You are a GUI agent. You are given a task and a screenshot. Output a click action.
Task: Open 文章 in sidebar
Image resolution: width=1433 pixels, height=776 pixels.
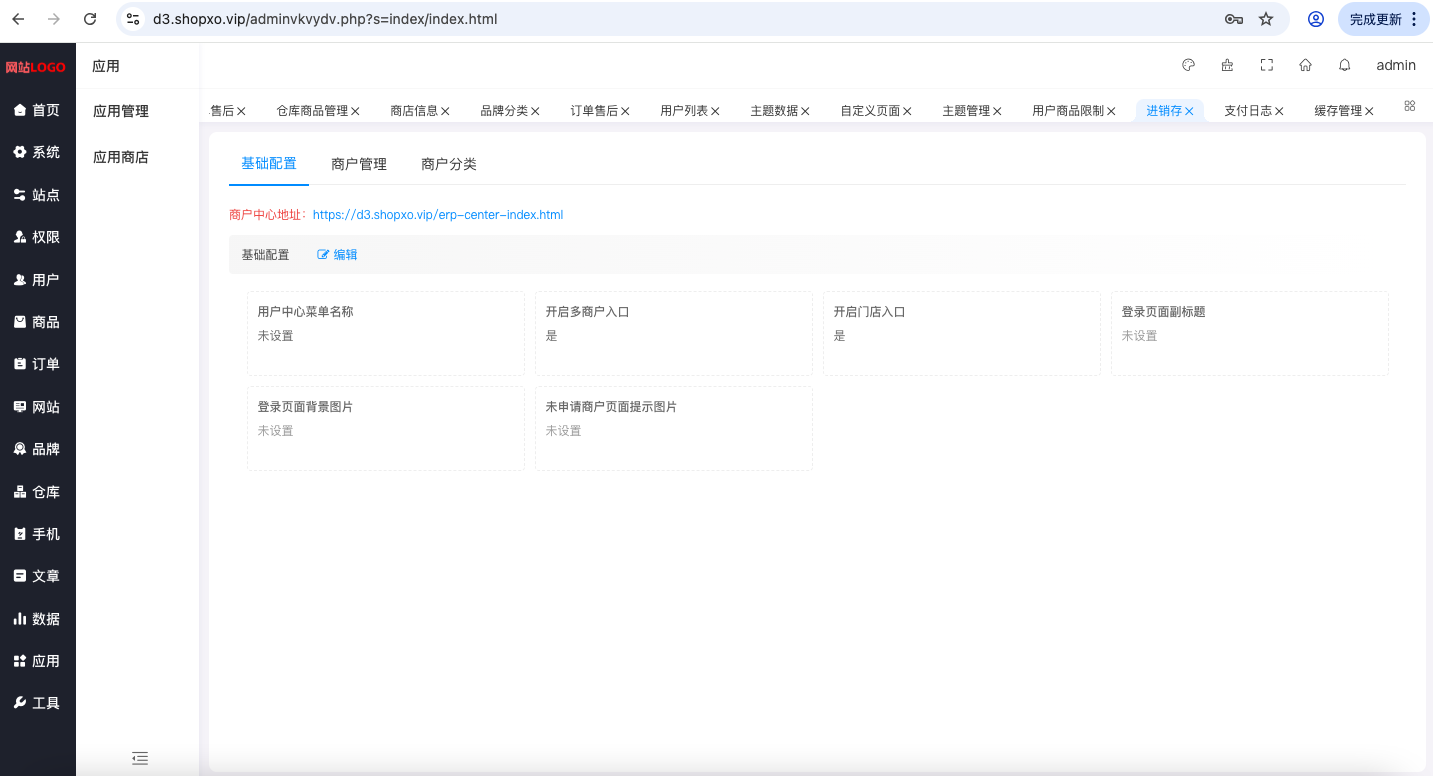(x=38, y=576)
